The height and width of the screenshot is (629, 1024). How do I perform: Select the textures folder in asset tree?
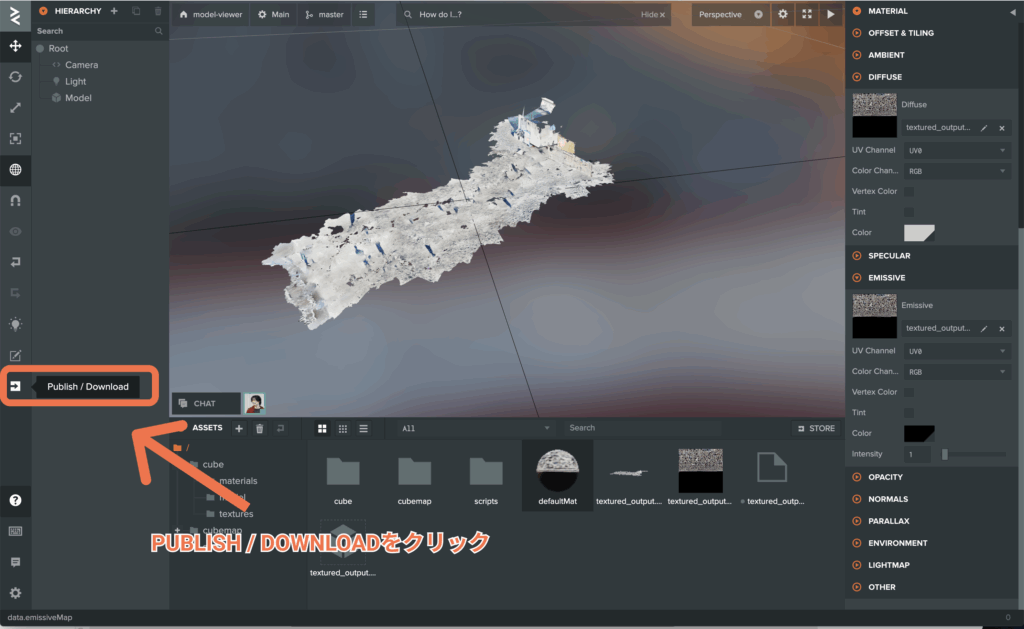pos(235,514)
